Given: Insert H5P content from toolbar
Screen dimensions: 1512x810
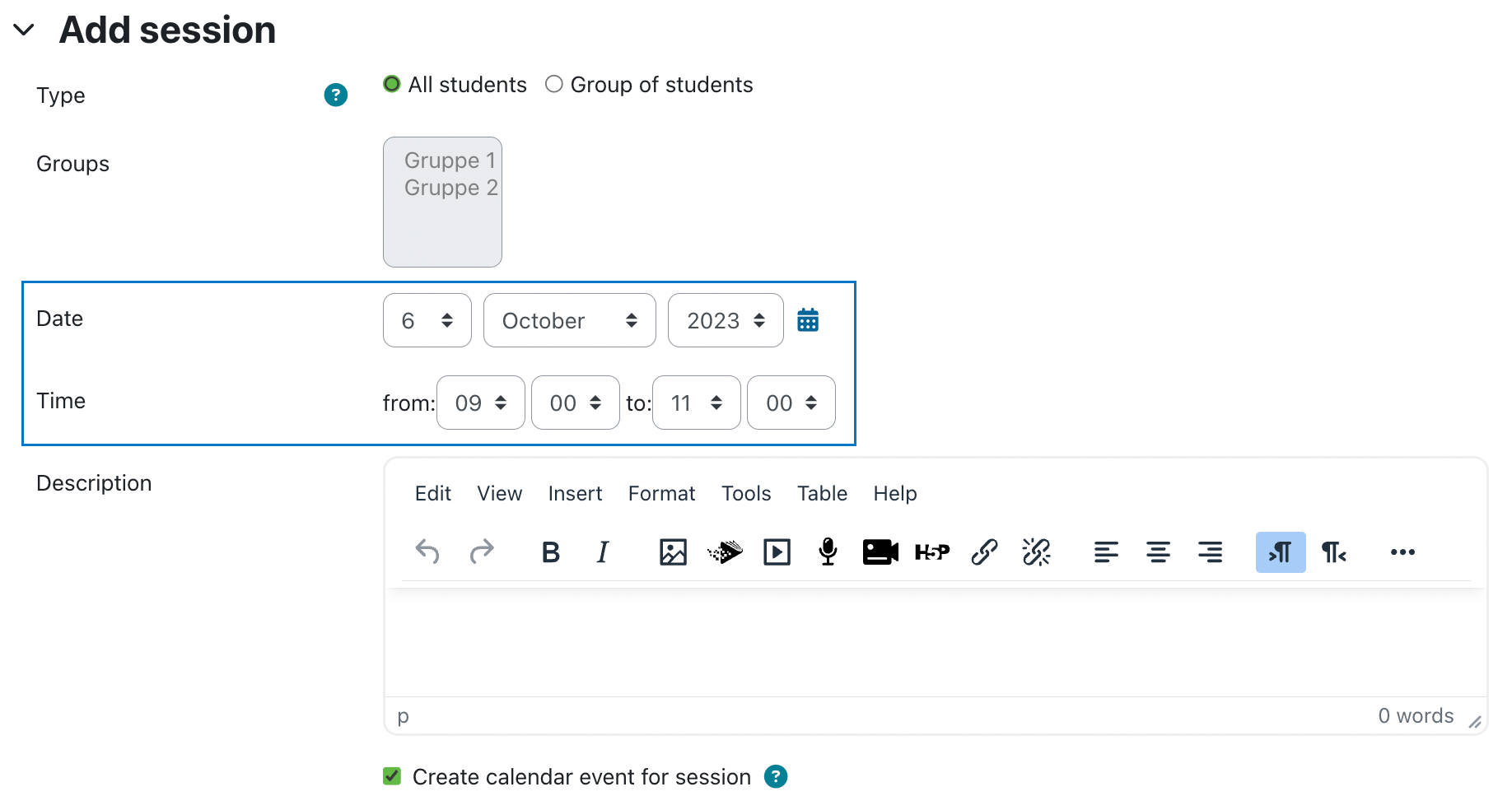Looking at the screenshot, I should pos(932,552).
